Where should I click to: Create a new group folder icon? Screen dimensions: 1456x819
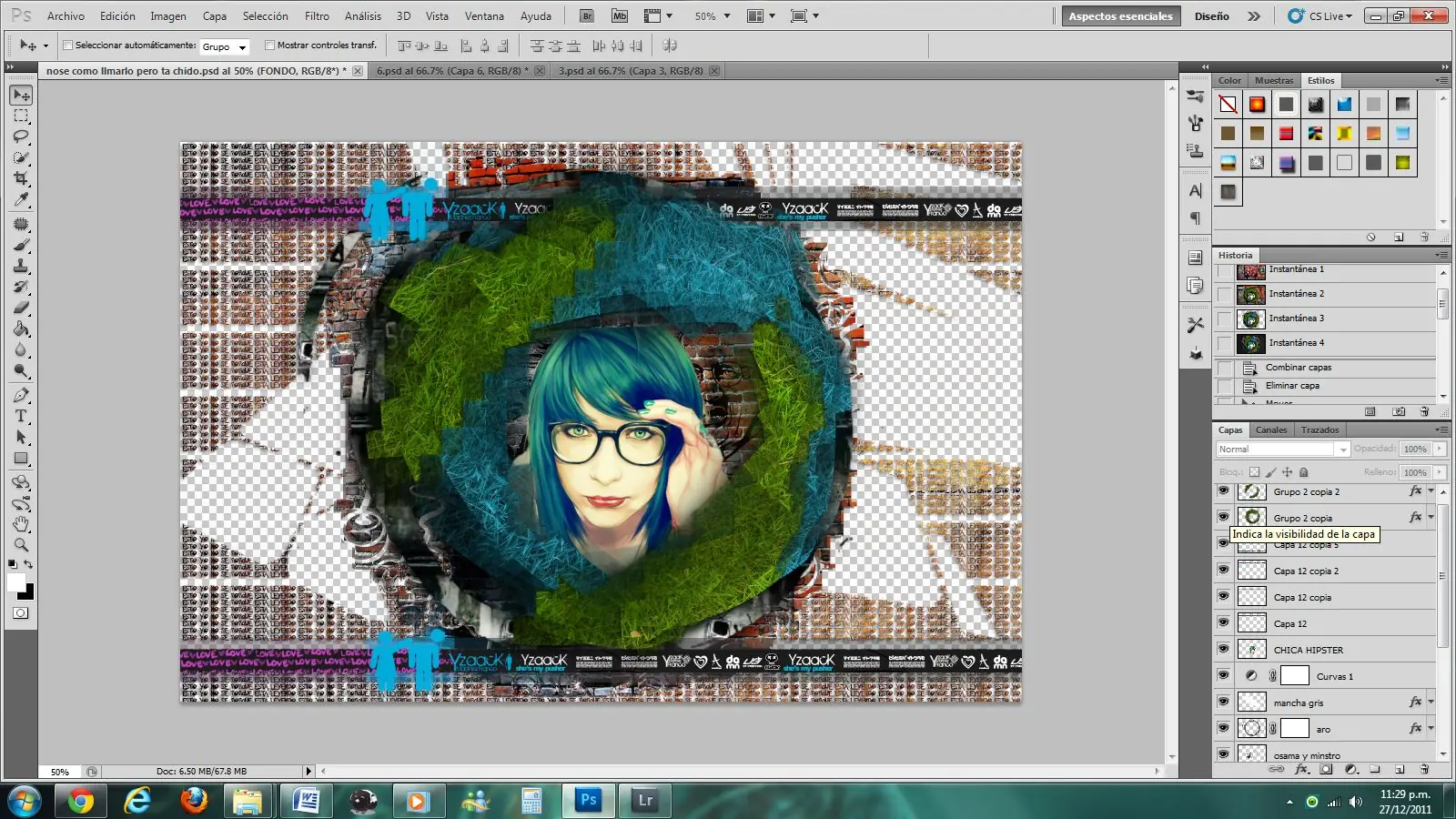tap(1375, 769)
